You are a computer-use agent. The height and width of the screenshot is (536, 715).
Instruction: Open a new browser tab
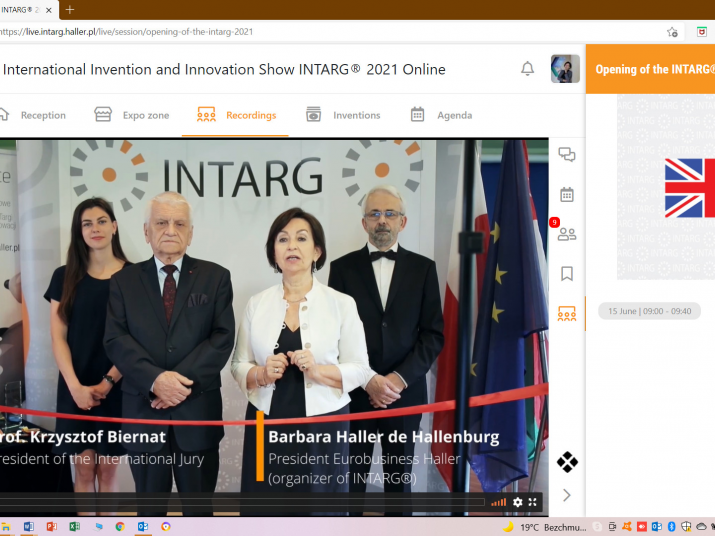pos(69,9)
